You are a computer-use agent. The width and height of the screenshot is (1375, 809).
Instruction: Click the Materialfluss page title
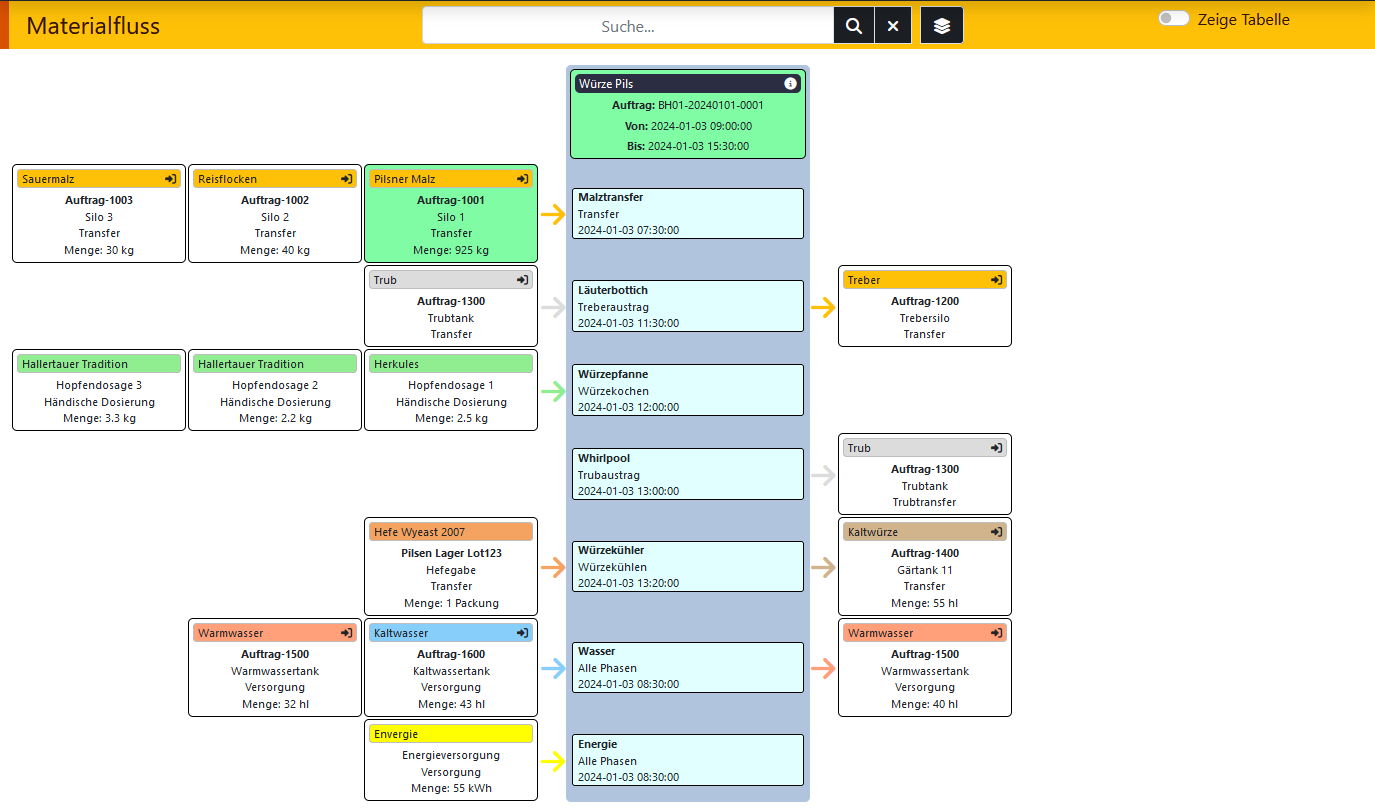pyautogui.click(x=93, y=26)
